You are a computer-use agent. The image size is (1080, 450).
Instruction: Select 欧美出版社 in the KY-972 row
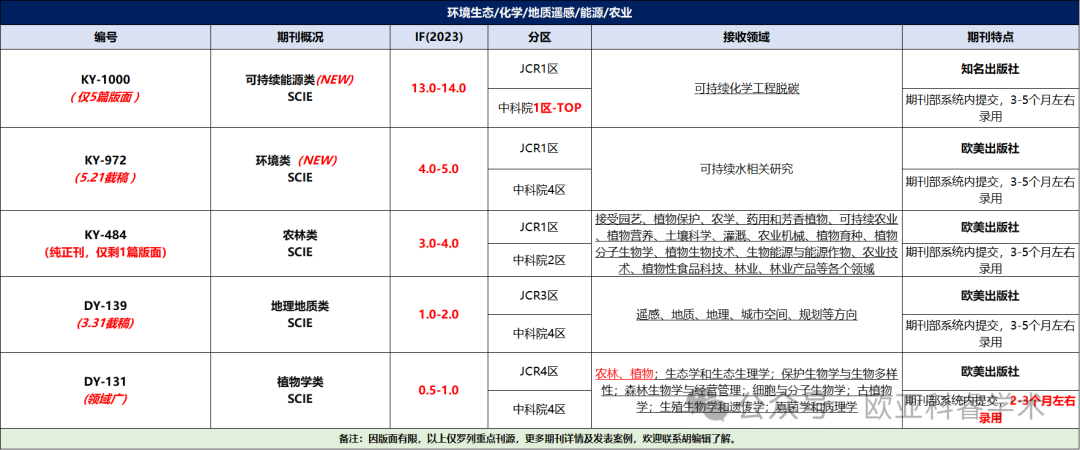[990, 148]
